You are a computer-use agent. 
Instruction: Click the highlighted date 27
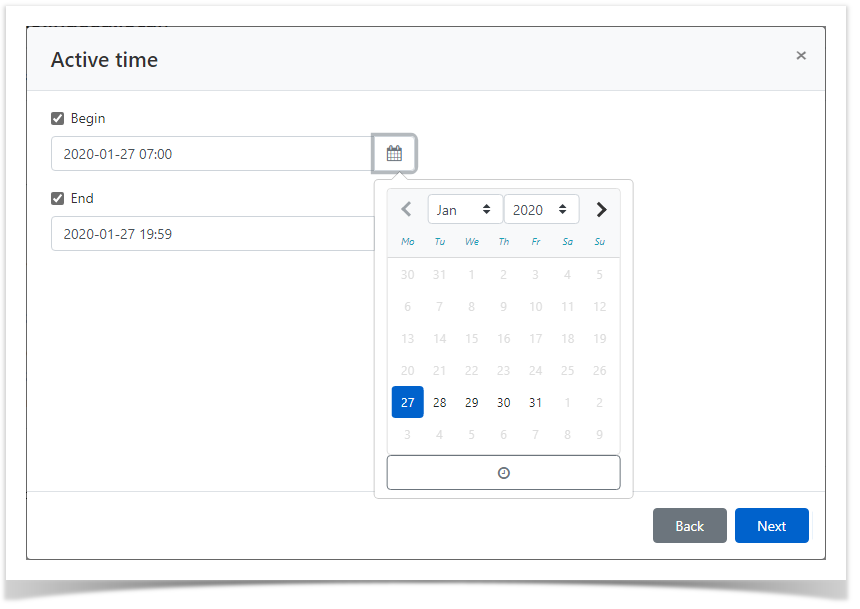pyautogui.click(x=407, y=402)
